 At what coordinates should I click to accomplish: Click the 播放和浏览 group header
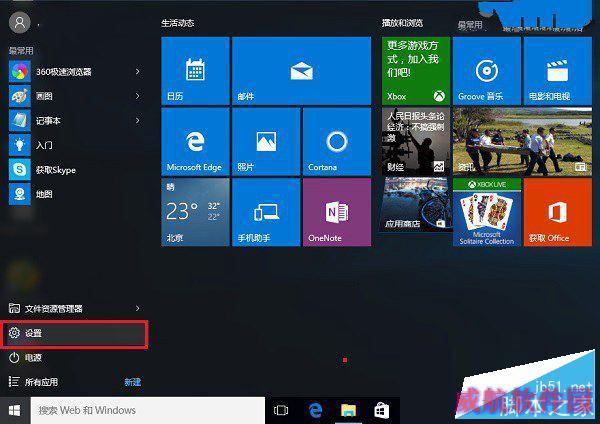[x=402, y=23]
